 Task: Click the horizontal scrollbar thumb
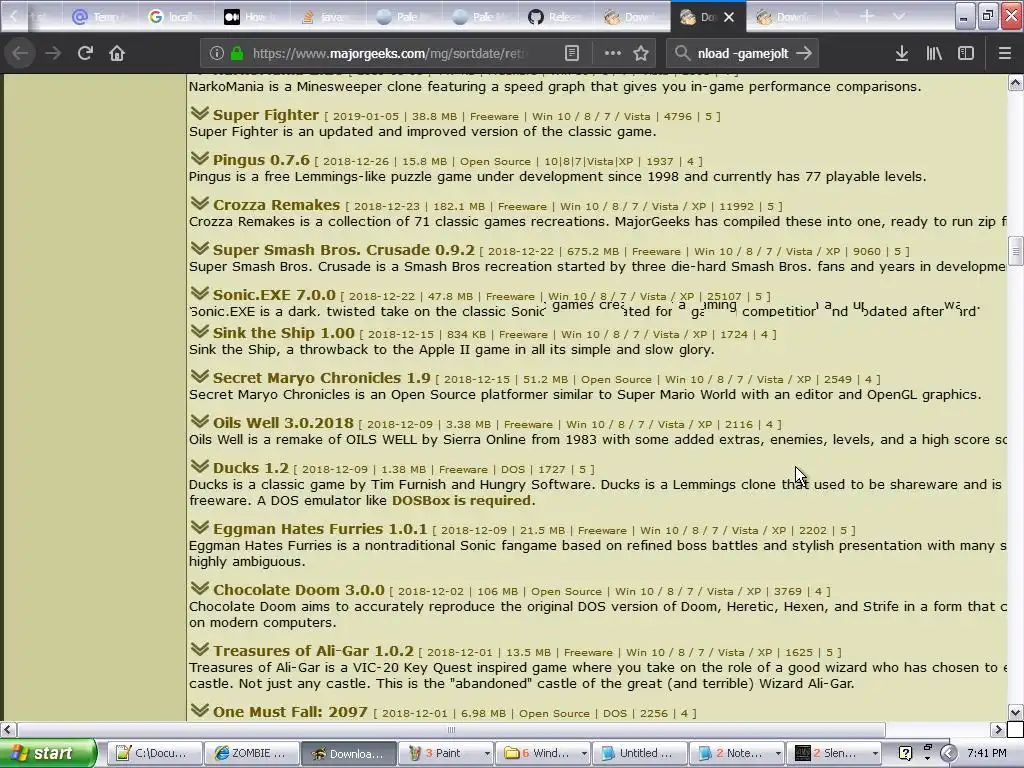[451, 729]
